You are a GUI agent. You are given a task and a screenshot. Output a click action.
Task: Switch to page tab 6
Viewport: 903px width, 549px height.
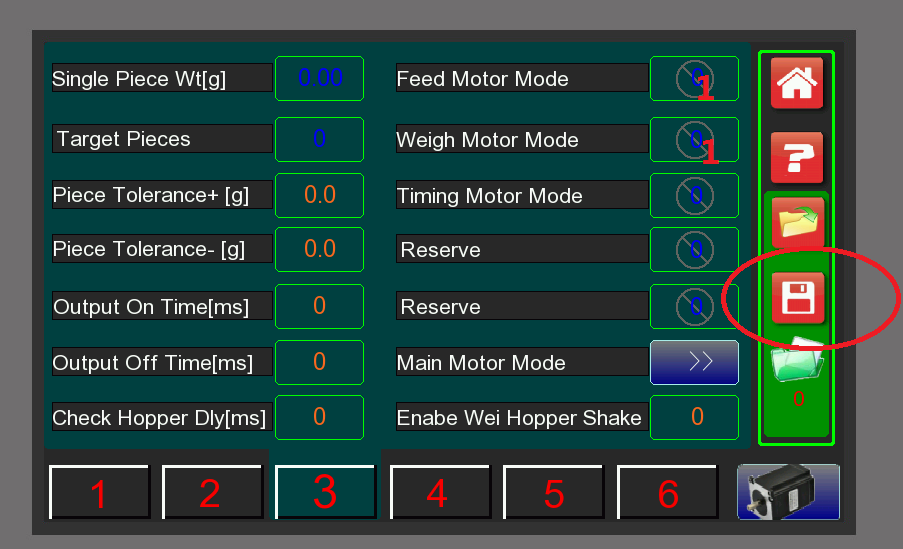(x=667, y=492)
